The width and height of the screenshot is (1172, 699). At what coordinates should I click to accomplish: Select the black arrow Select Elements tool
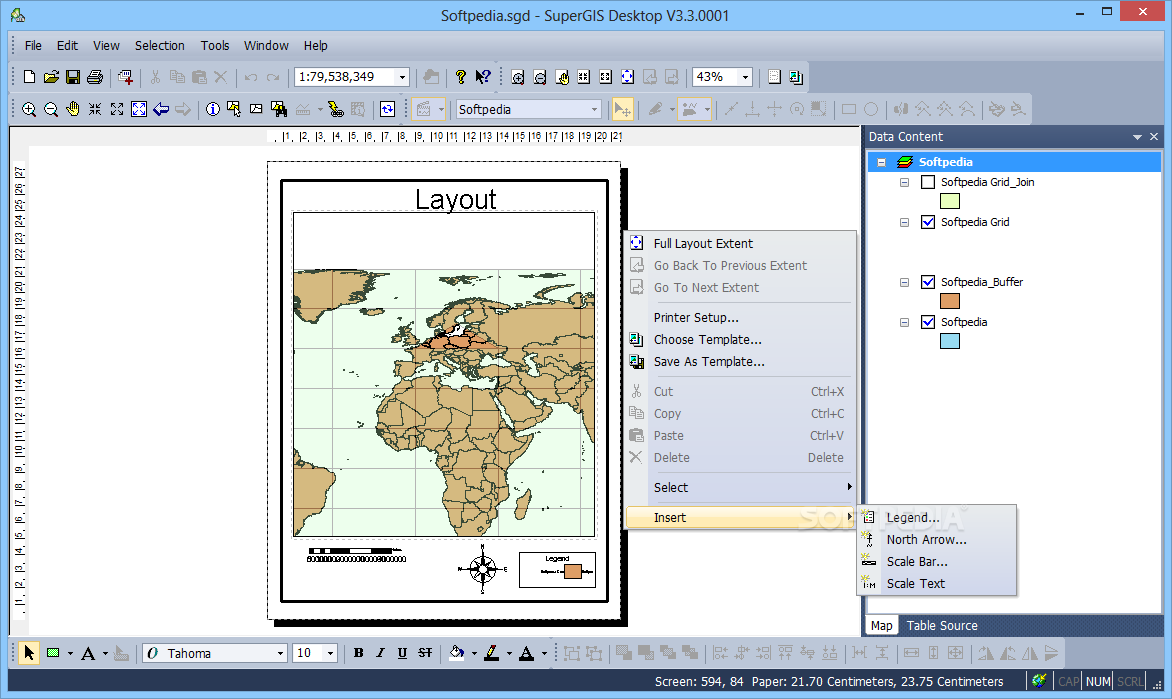pyautogui.click(x=29, y=653)
